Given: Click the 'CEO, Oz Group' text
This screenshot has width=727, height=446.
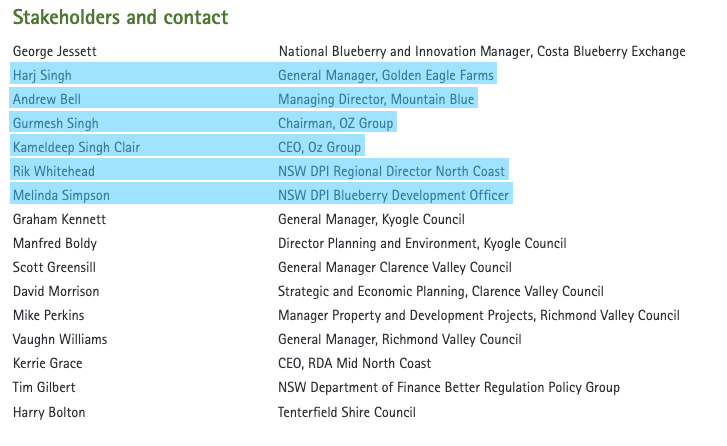Looking at the screenshot, I should pos(319,147).
